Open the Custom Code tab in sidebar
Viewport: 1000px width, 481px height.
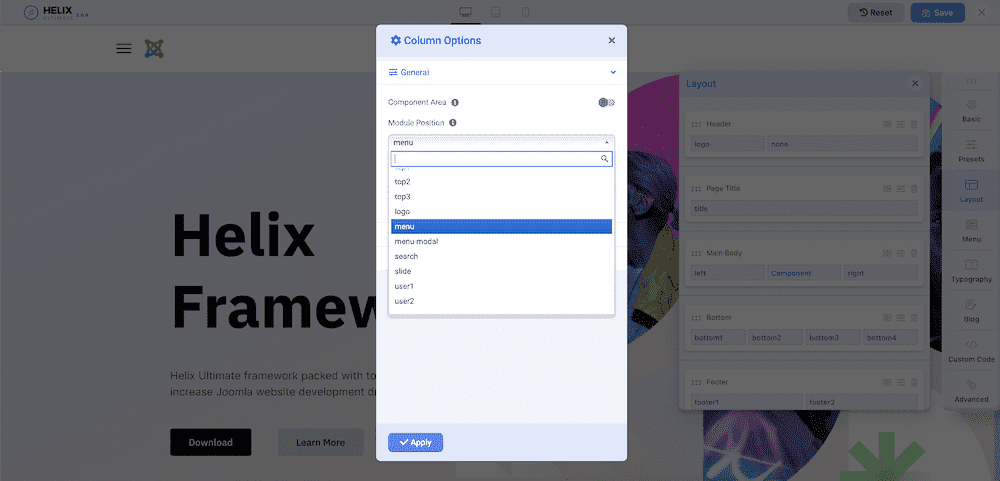point(971,351)
